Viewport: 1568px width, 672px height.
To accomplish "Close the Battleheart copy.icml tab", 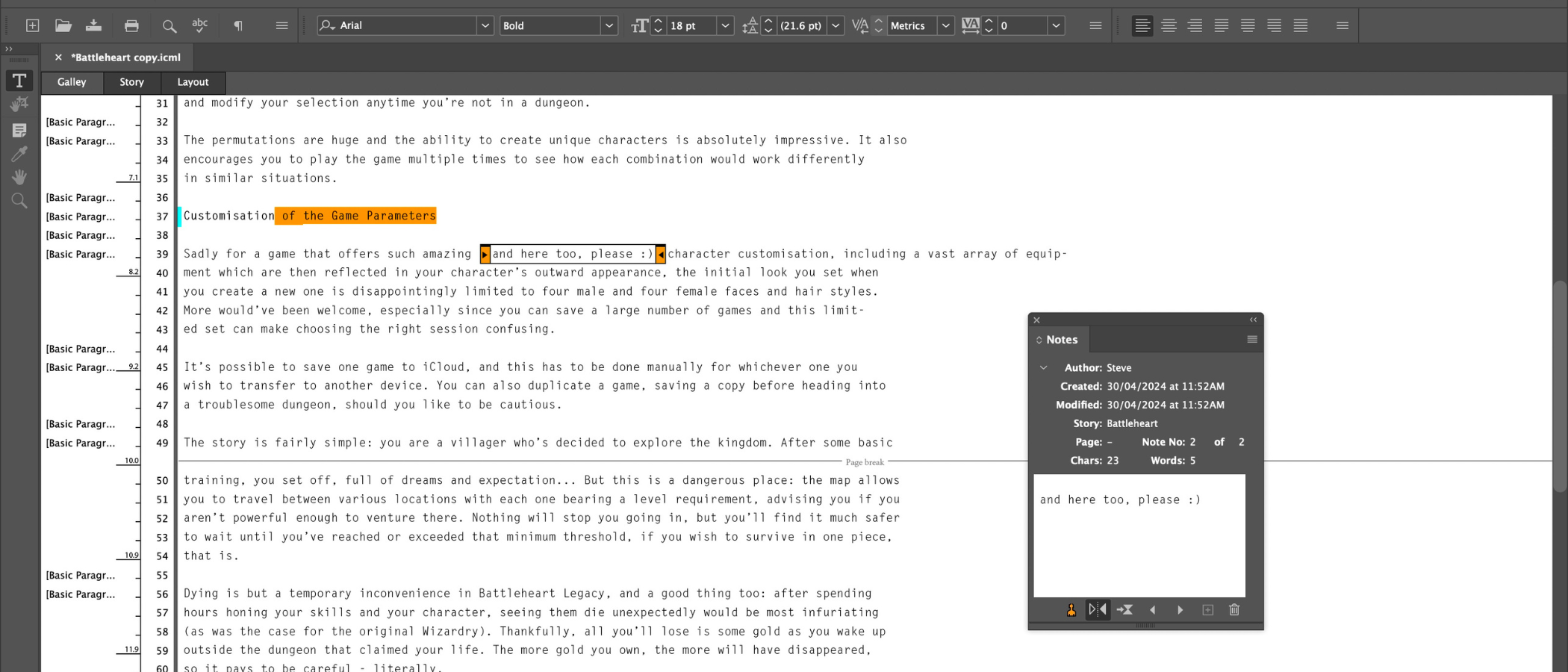I will pos(58,57).
